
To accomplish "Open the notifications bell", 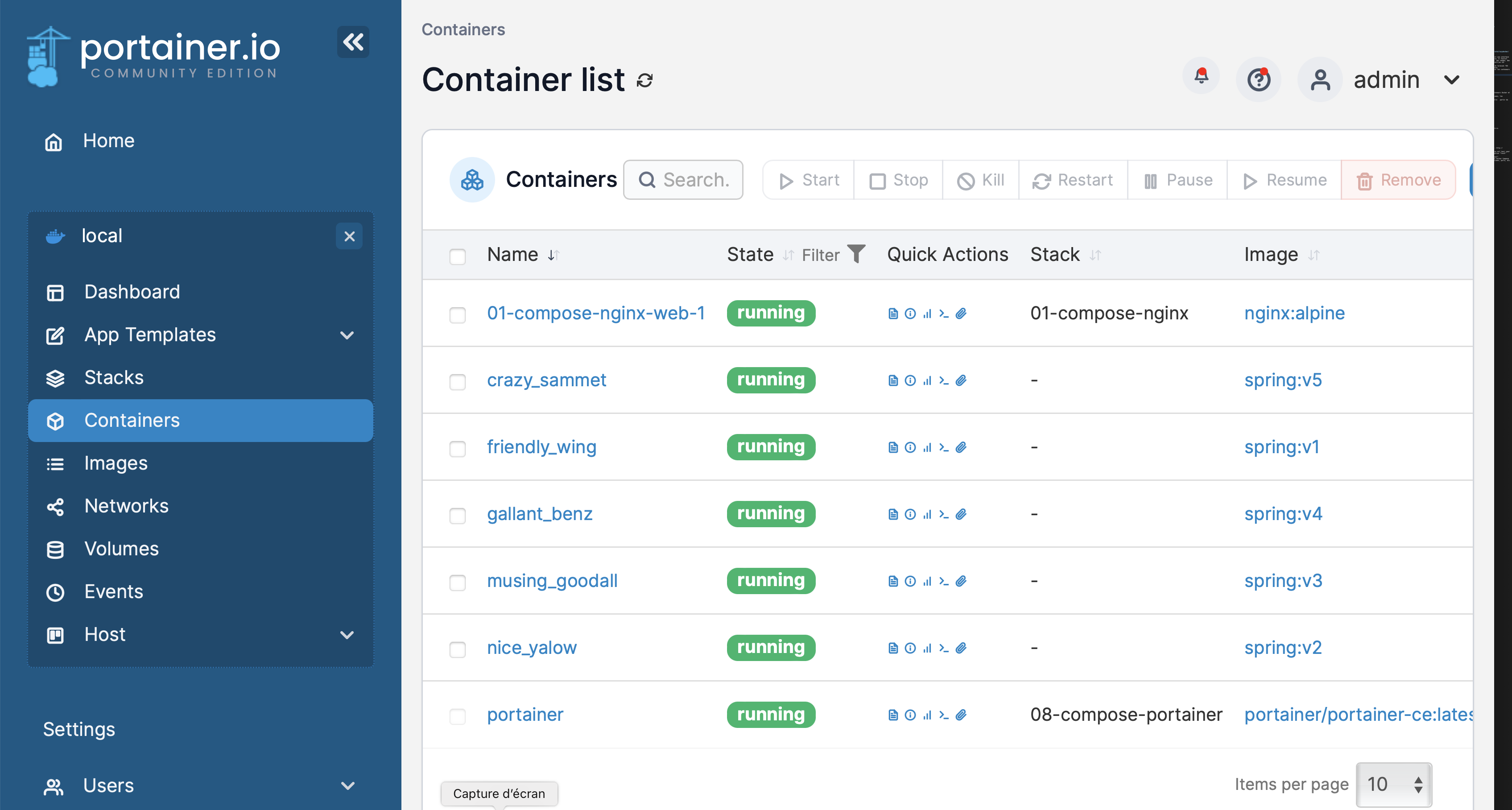I will tap(1201, 77).
